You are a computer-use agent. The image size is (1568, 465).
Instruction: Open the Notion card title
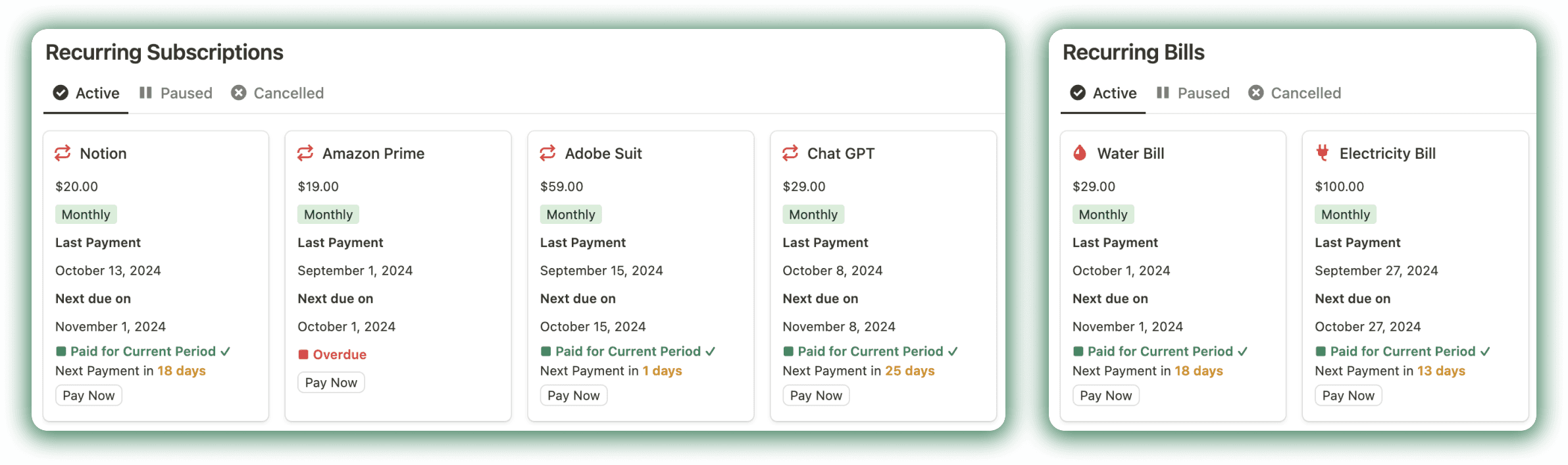coord(103,153)
